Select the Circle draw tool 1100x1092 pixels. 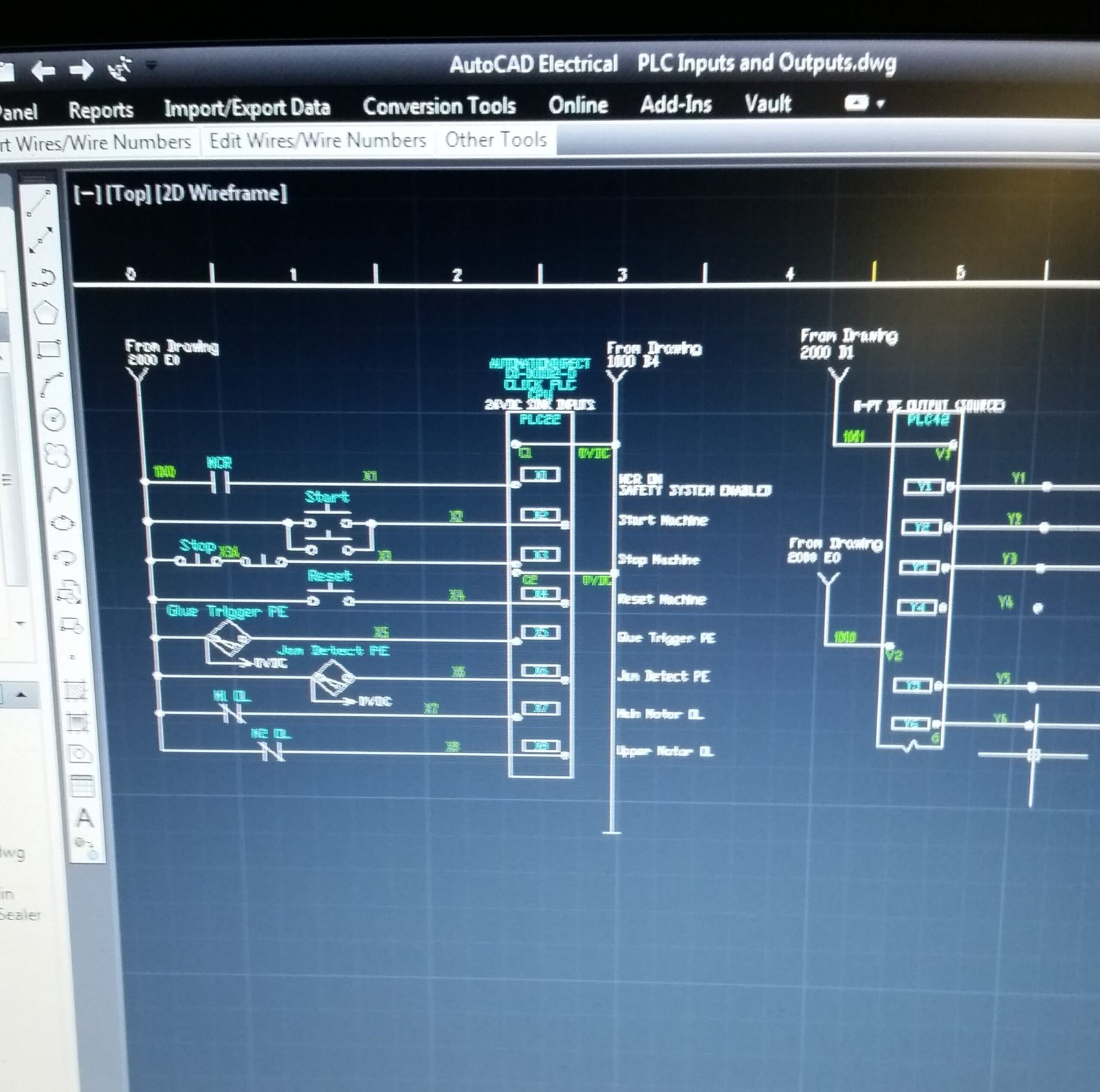coord(54,419)
